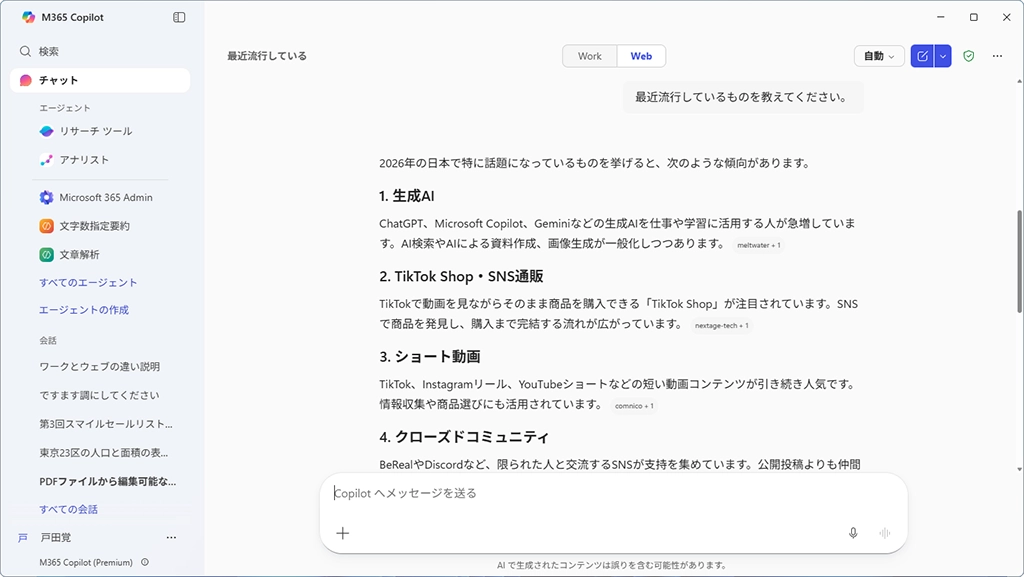The image size is (1024, 577).
Task: Click the 戸田覚 account avatar icon
Action: 23,538
